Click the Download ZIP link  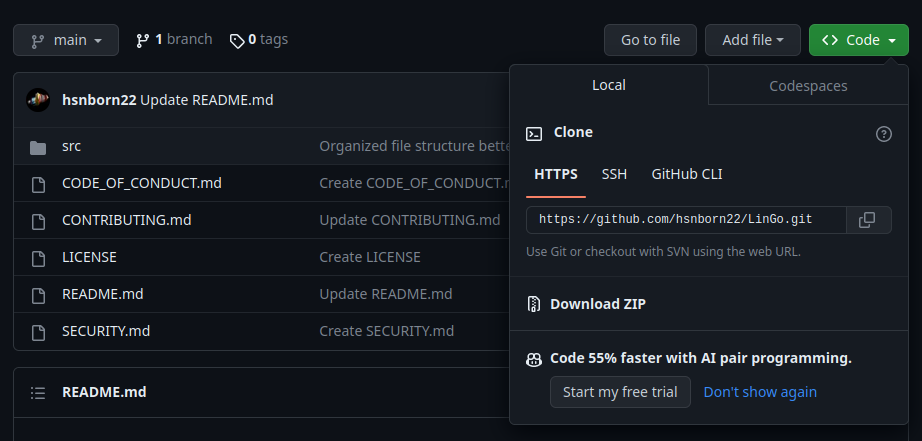597,304
